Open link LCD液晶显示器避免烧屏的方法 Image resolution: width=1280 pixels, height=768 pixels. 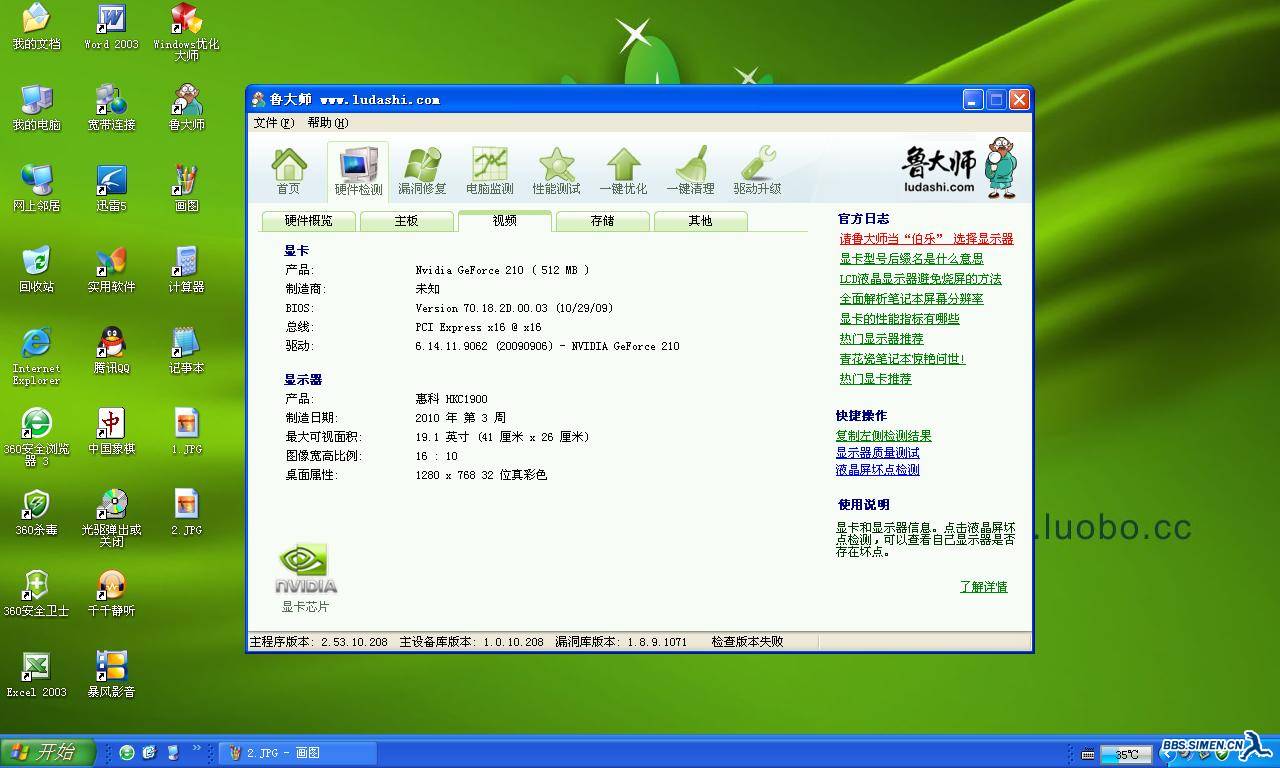tap(920, 279)
